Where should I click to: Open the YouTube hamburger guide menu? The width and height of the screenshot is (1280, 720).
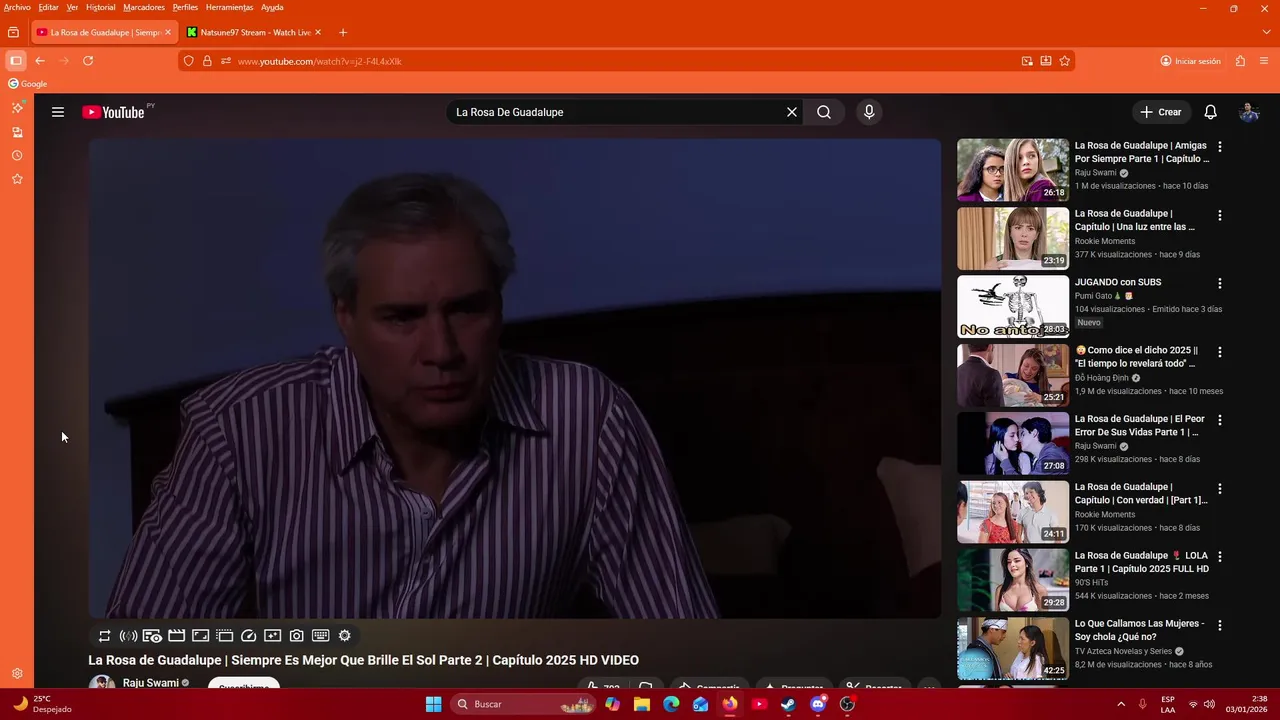point(58,112)
